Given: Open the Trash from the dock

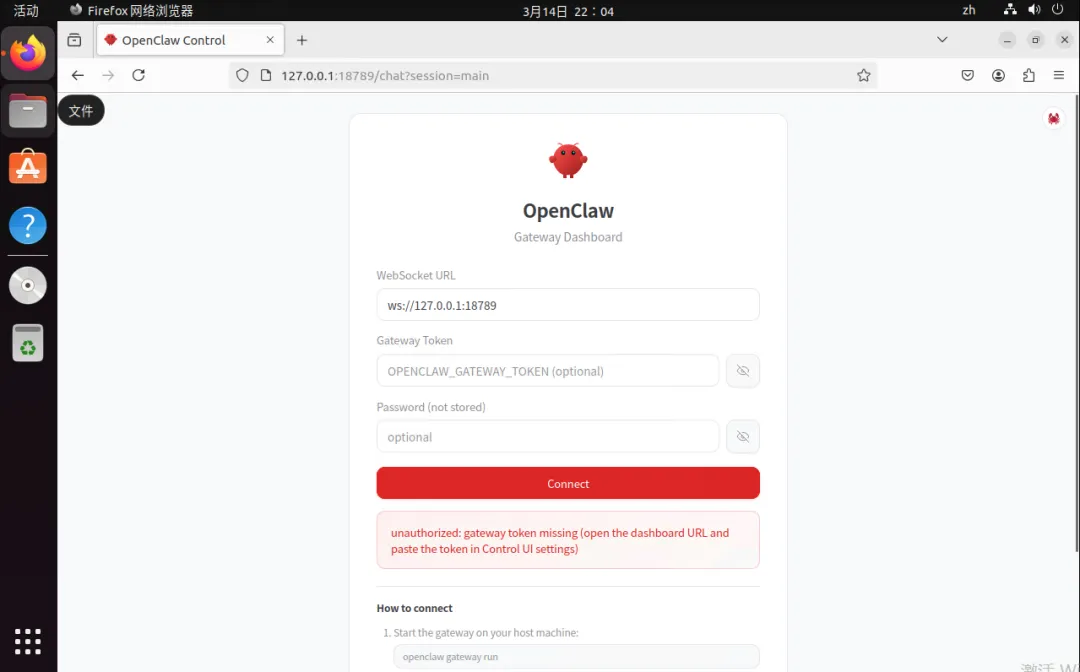Looking at the screenshot, I should (x=28, y=343).
